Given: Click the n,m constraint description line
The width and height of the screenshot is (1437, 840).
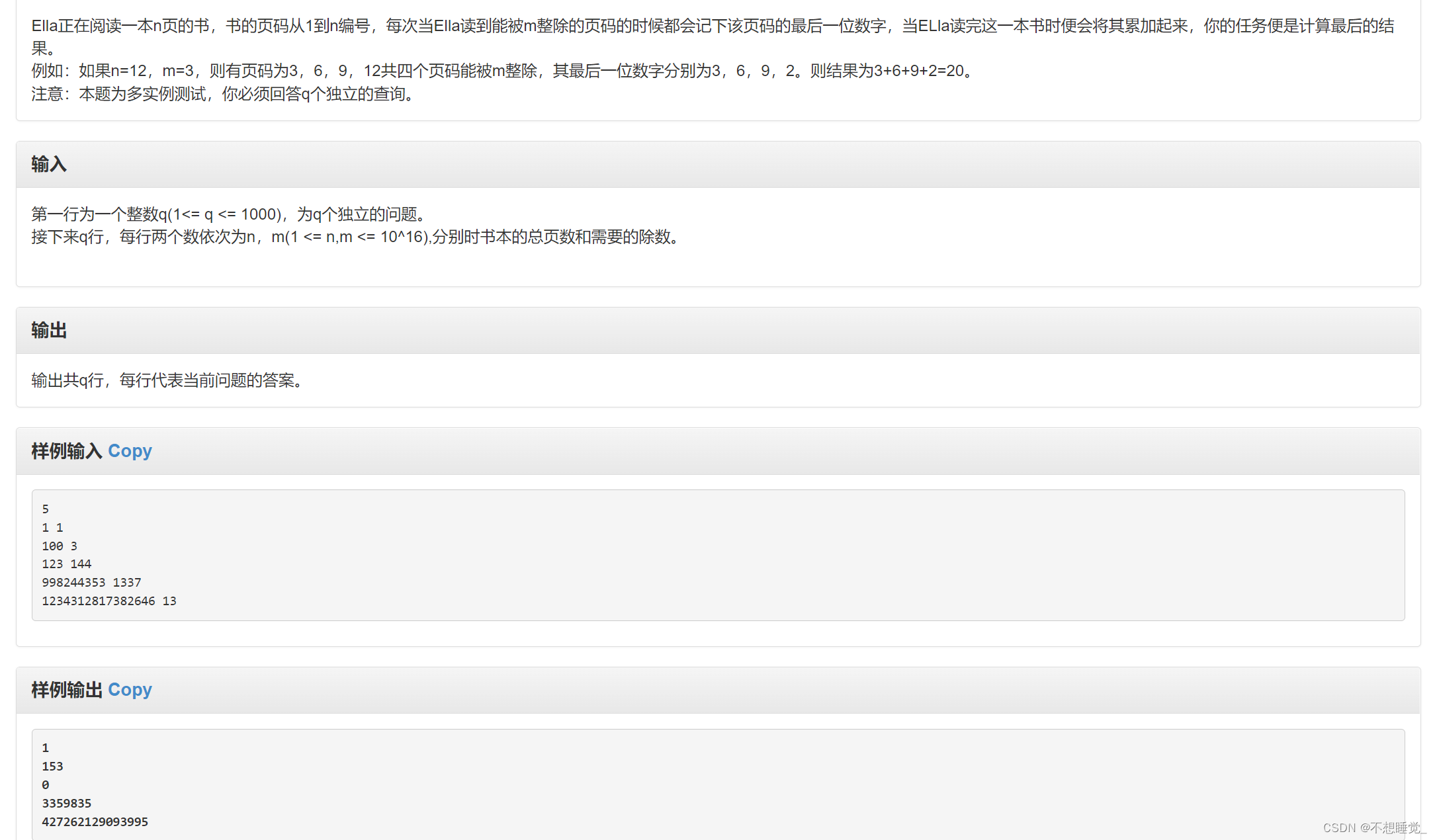Looking at the screenshot, I should point(357,237).
